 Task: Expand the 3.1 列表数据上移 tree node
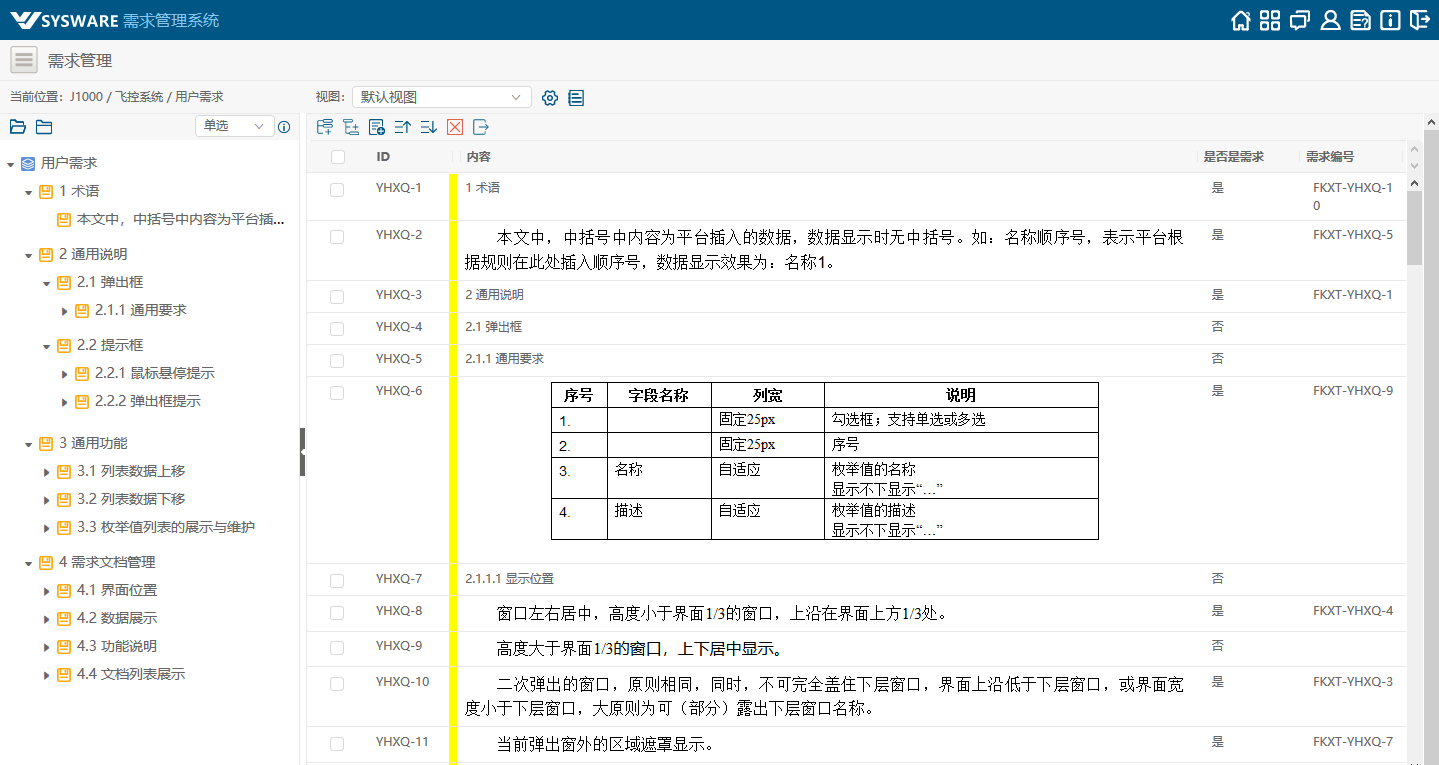point(46,472)
